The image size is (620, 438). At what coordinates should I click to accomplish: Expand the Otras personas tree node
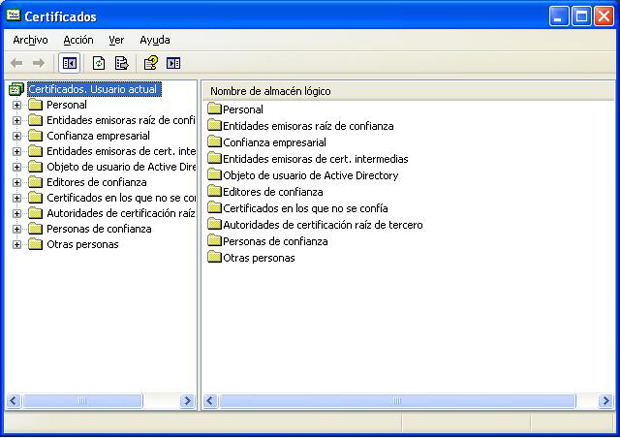17,245
